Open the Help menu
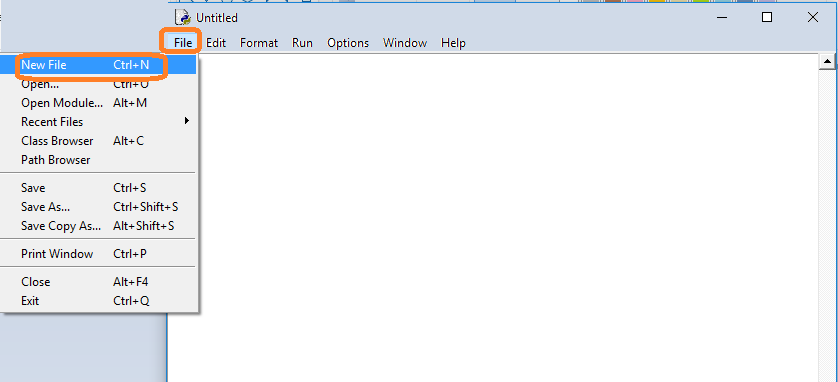 click(x=453, y=43)
